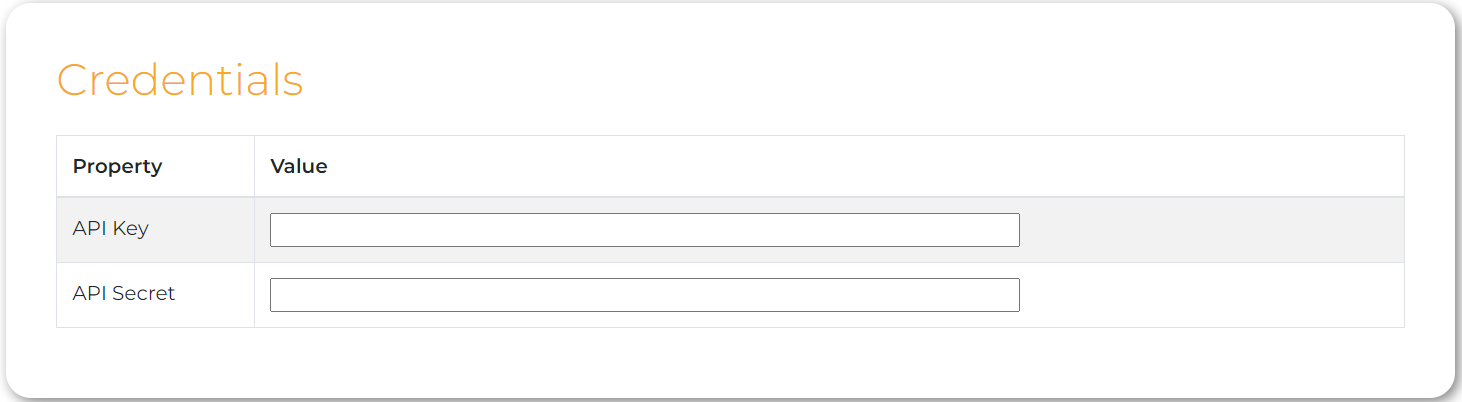Click the Value column header
Screen dimensions: 1462x402
coord(299,166)
